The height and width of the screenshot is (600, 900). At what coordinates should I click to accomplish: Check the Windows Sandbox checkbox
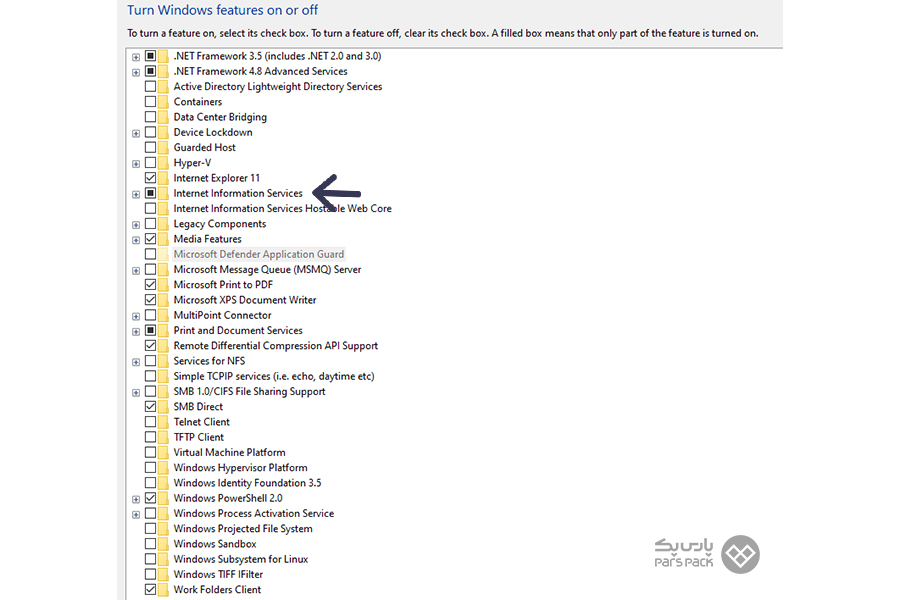tap(150, 544)
